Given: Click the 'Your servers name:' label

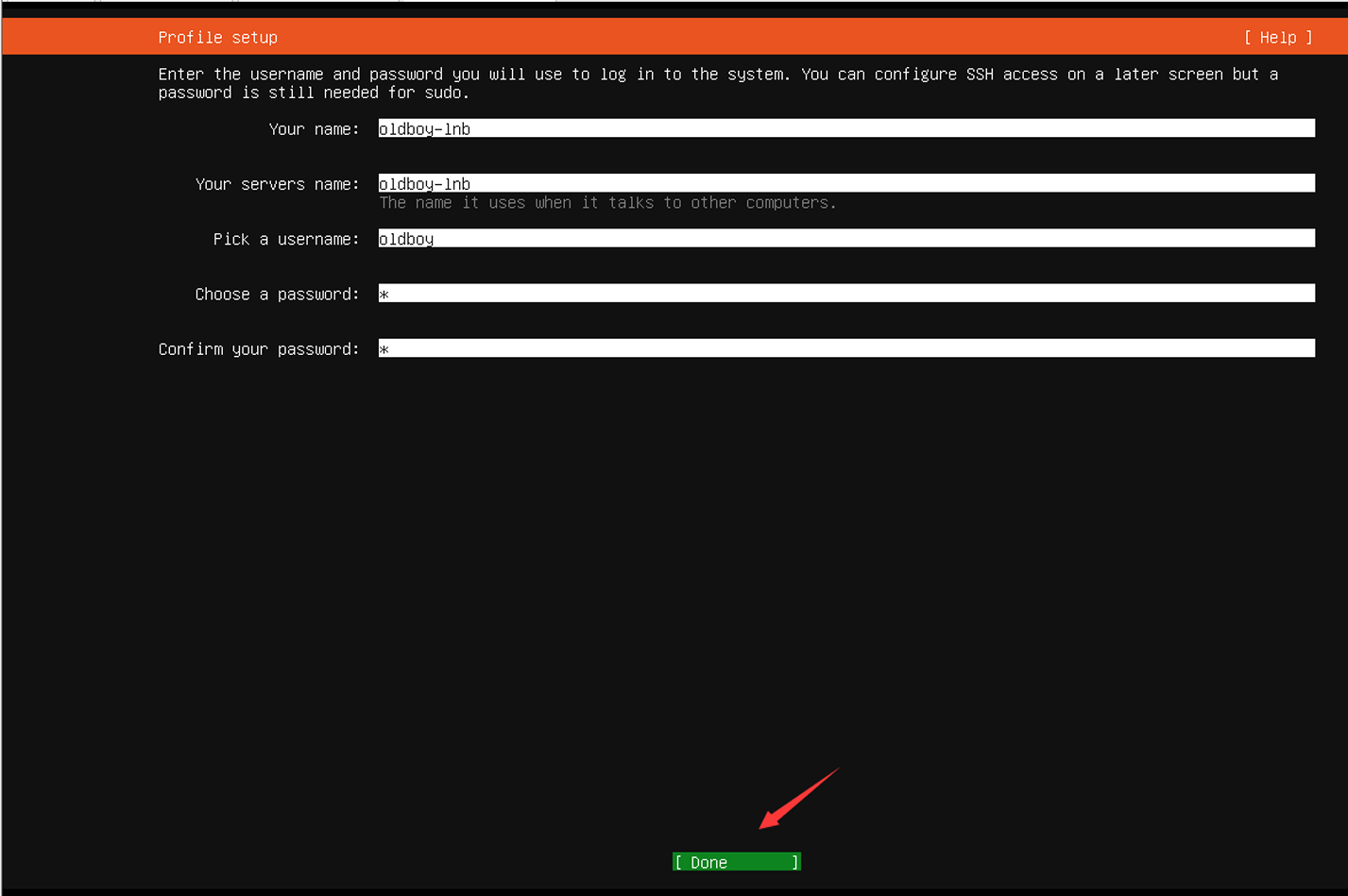Looking at the screenshot, I should pos(277,184).
